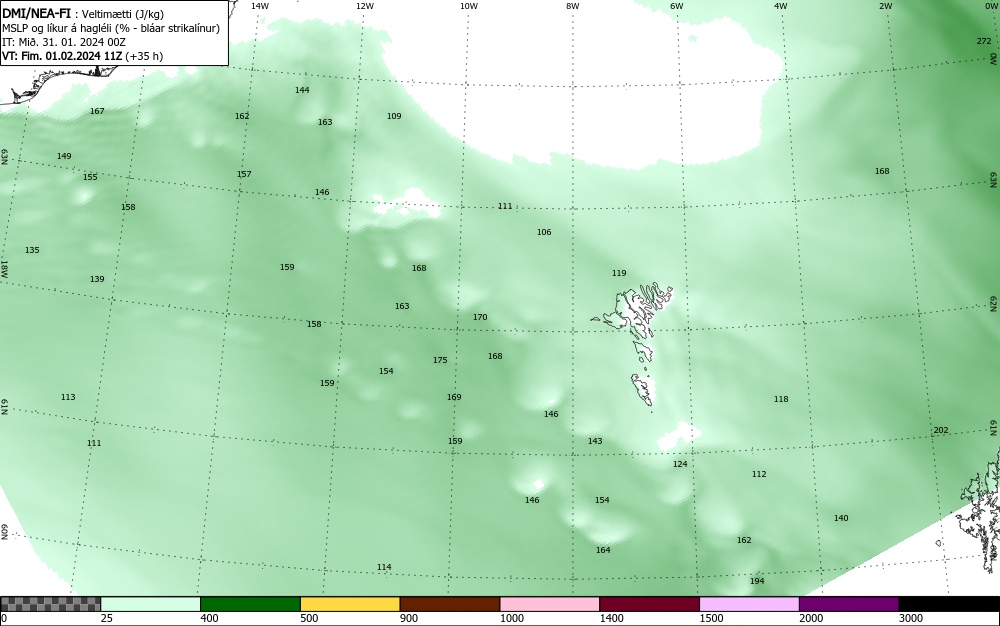This screenshot has width=1000, height=626.
Task: Click the map value 194
Action: (757, 581)
